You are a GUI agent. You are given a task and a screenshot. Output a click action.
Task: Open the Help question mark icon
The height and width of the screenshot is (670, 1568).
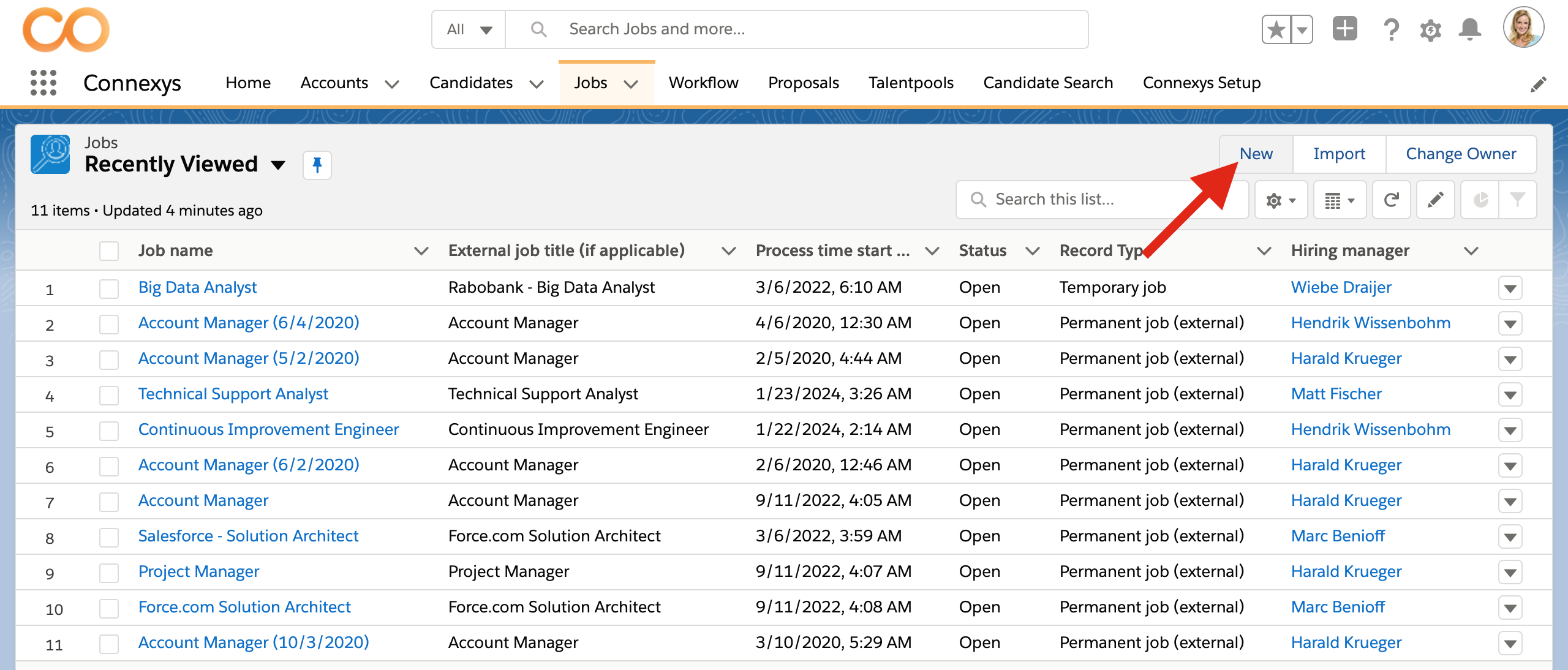1391,29
